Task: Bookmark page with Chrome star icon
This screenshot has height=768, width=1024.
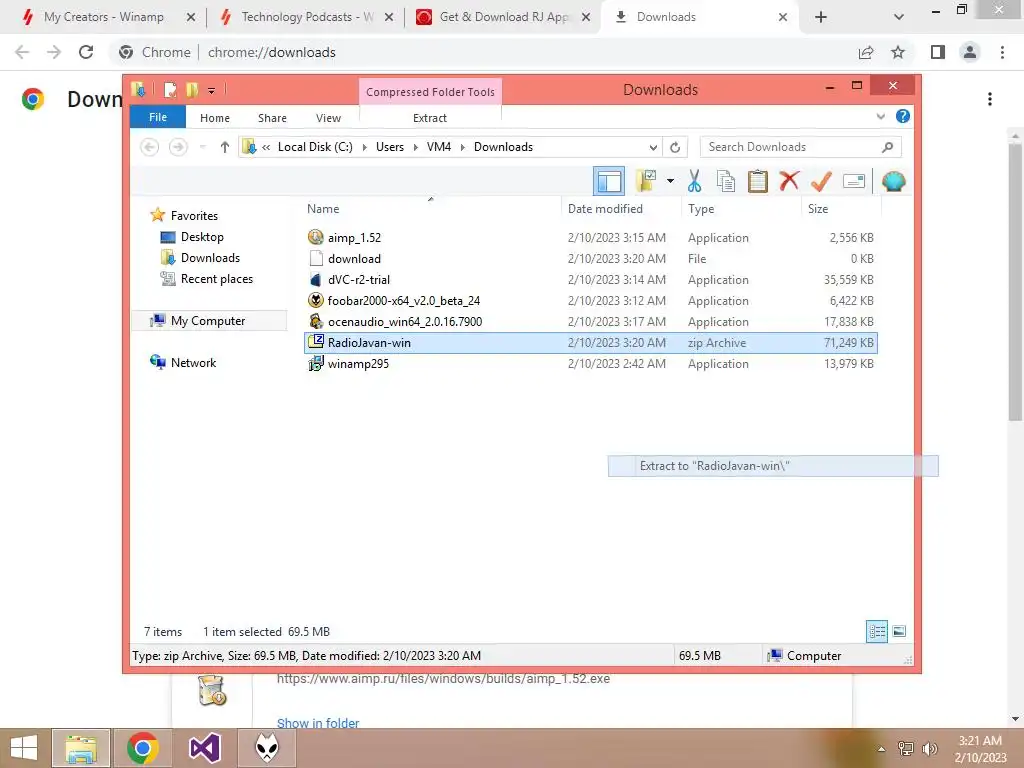Action: click(x=898, y=52)
